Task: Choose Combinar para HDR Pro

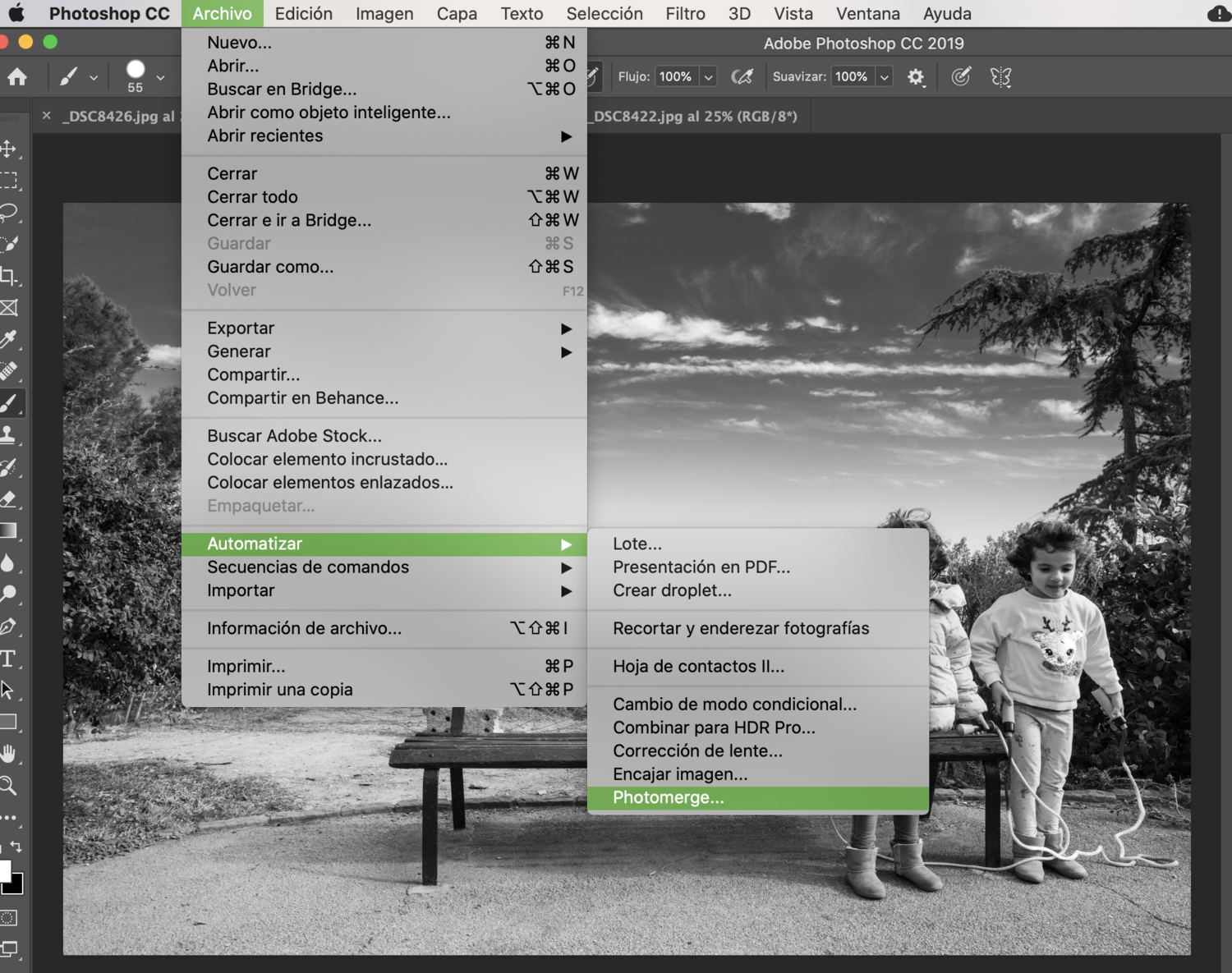Action: (758, 727)
